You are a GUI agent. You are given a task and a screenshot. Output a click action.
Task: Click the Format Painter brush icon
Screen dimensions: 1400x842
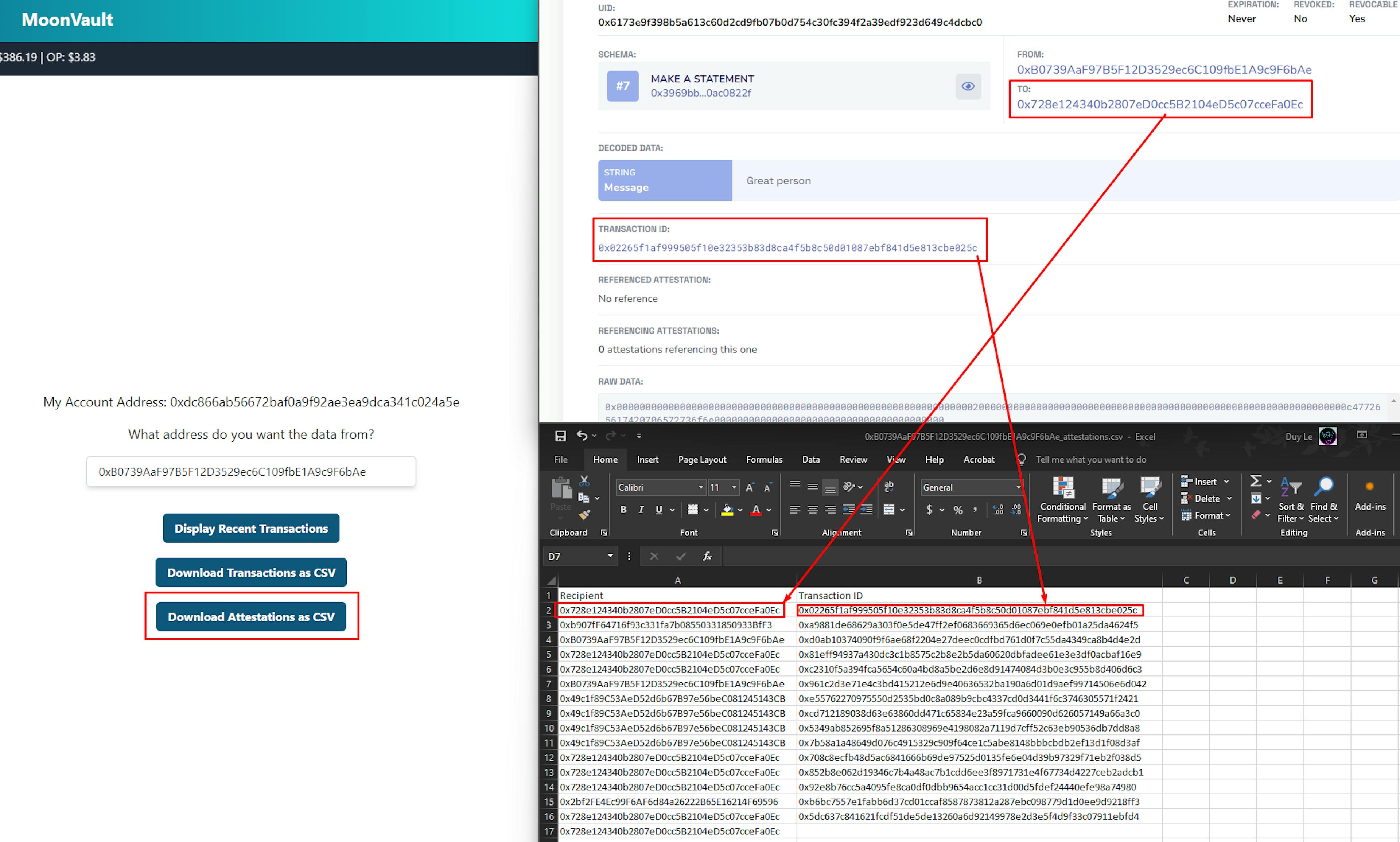pyautogui.click(x=584, y=515)
